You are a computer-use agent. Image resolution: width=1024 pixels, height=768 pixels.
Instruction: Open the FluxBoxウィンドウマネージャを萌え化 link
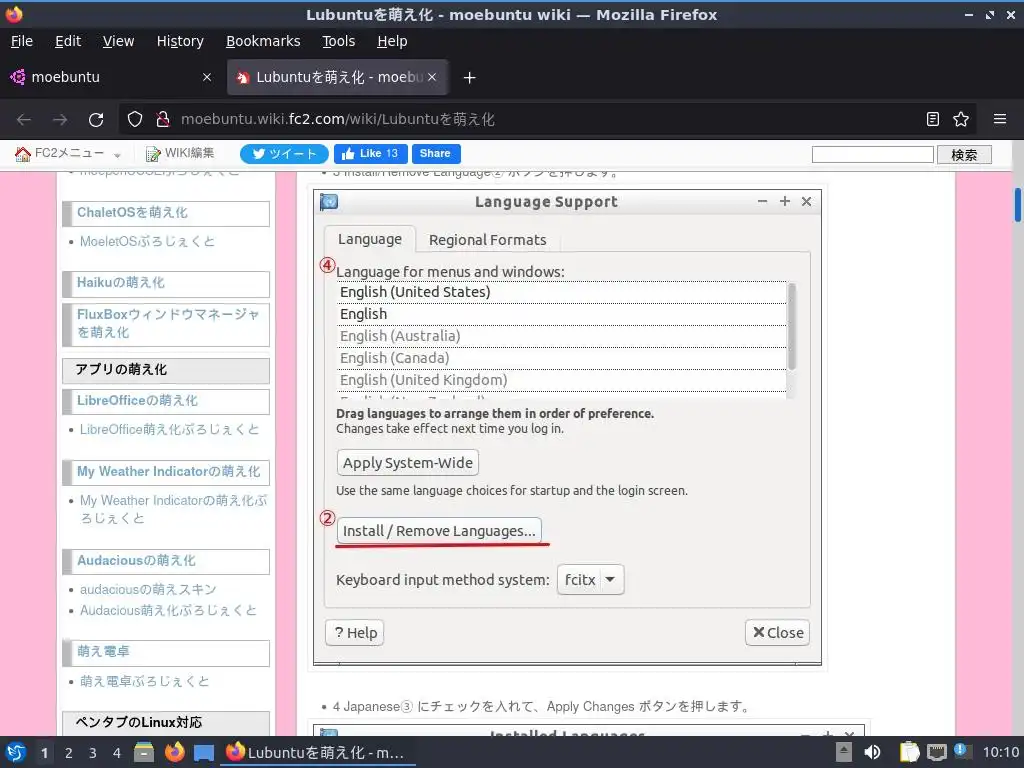click(168, 323)
